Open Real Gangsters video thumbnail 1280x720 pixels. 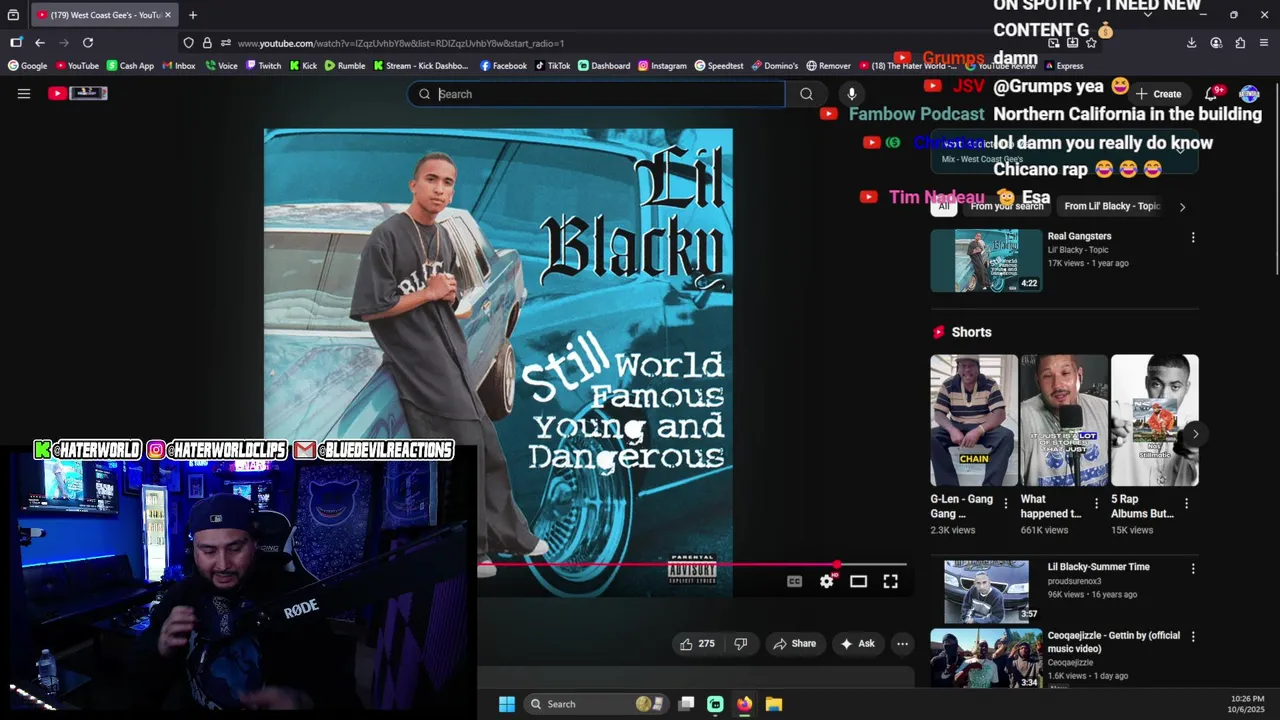pyautogui.click(x=986, y=261)
